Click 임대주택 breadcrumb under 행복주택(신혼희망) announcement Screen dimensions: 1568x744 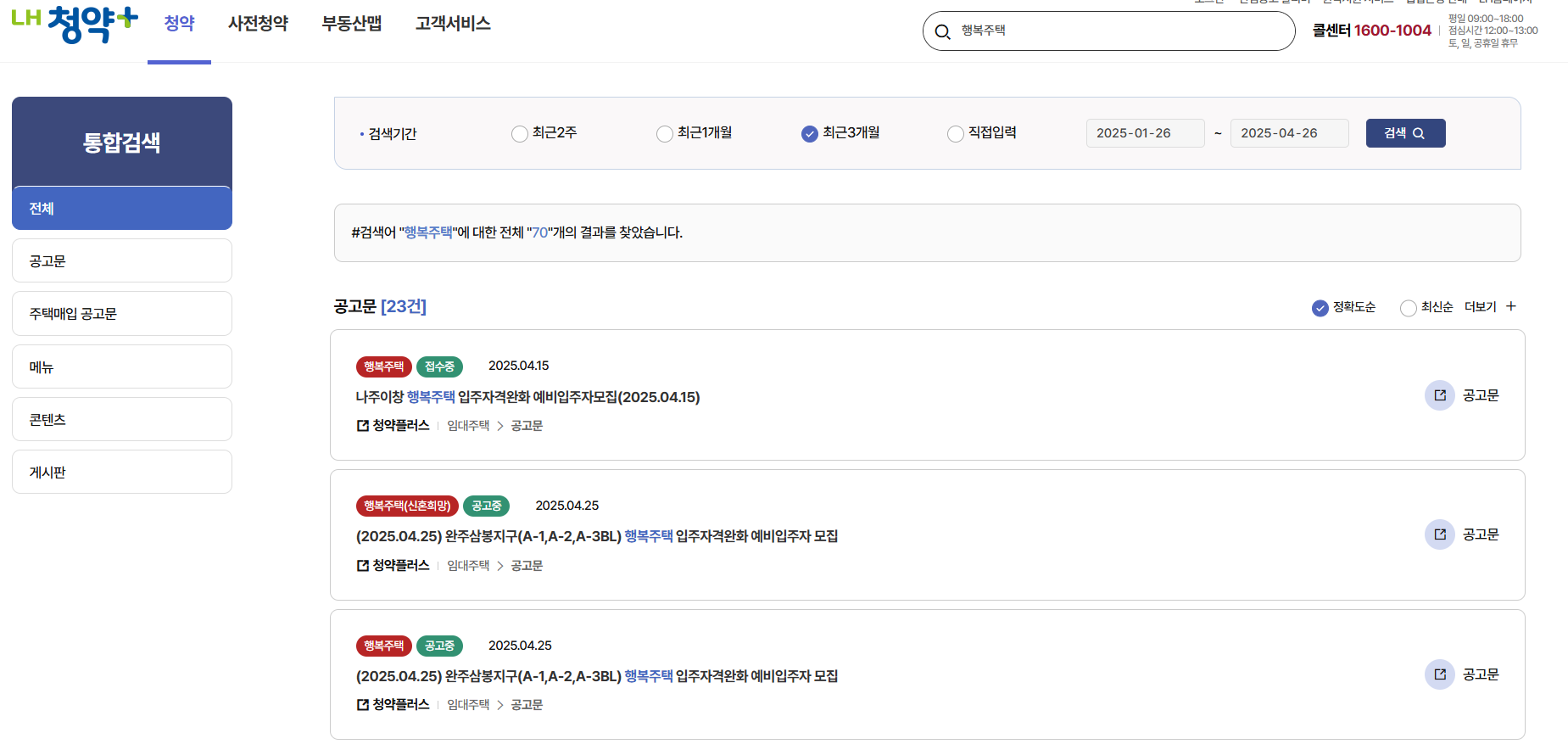pos(468,566)
